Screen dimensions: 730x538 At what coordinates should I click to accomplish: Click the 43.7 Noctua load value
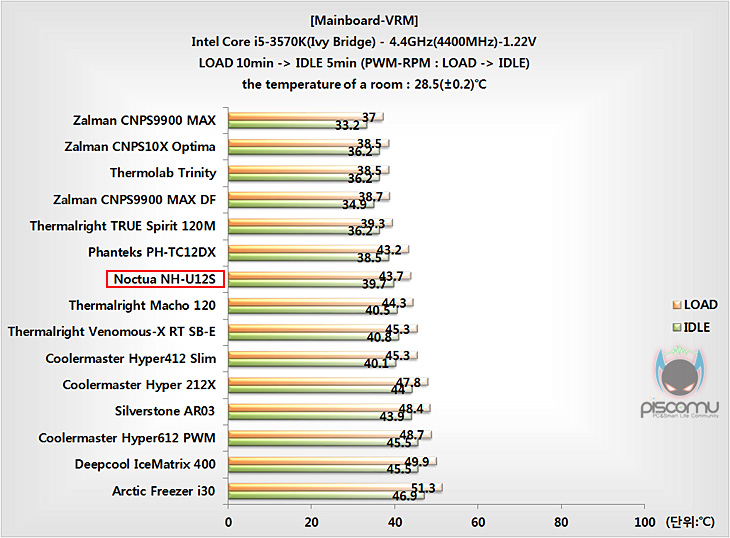[391, 276]
